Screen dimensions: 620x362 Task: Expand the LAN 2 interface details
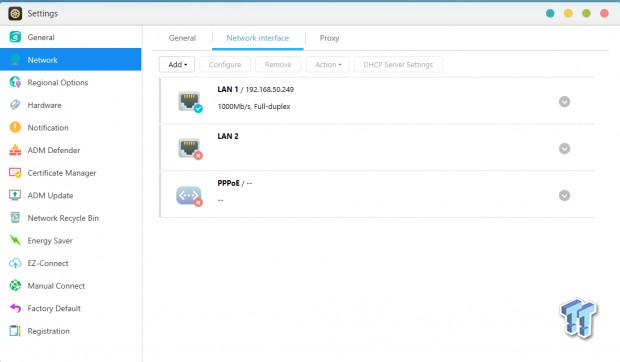click(x=564, y=149)
